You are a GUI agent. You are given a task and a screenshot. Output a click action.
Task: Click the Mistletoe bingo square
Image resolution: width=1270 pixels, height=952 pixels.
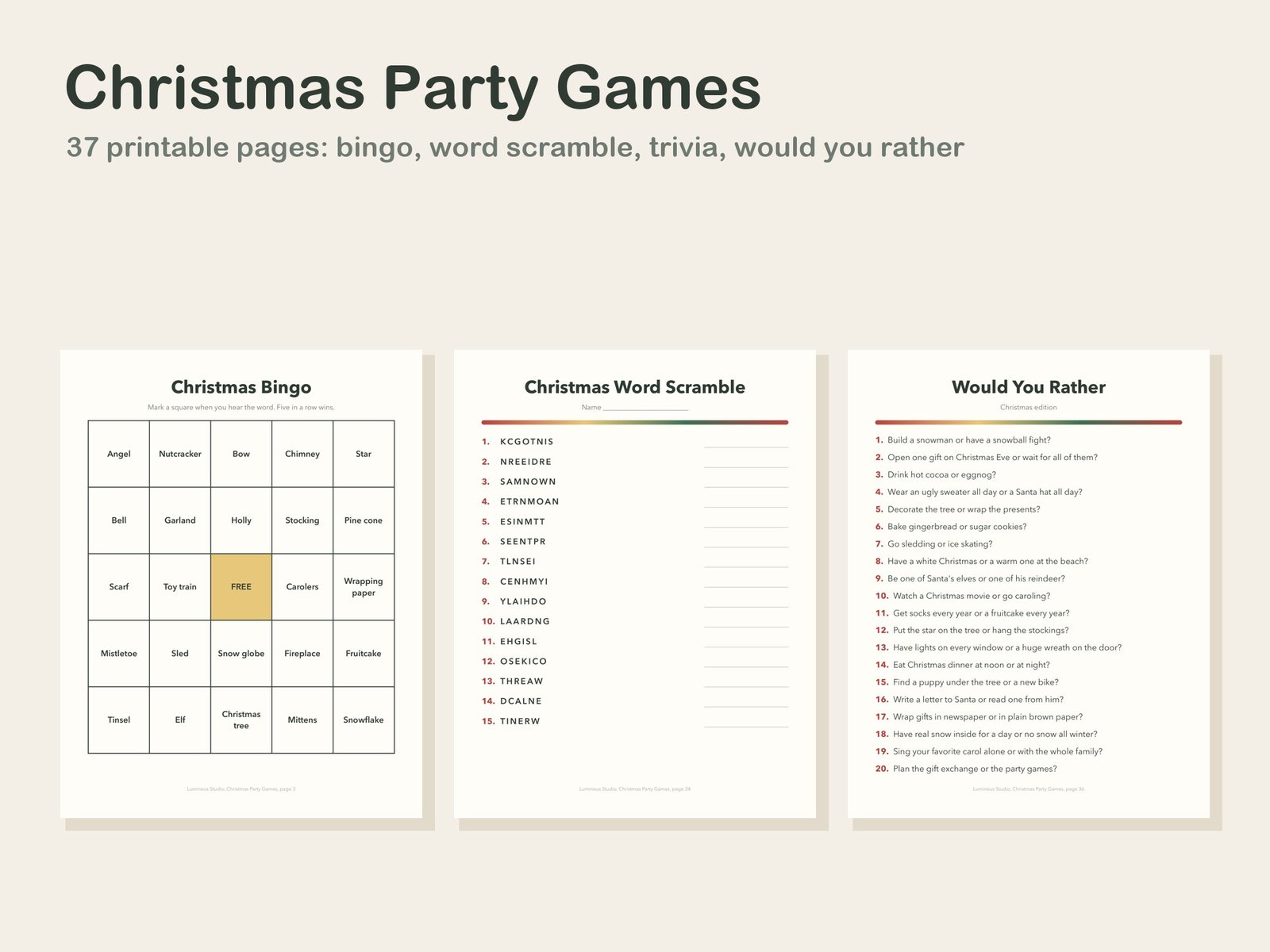click(x=119, y=654)
